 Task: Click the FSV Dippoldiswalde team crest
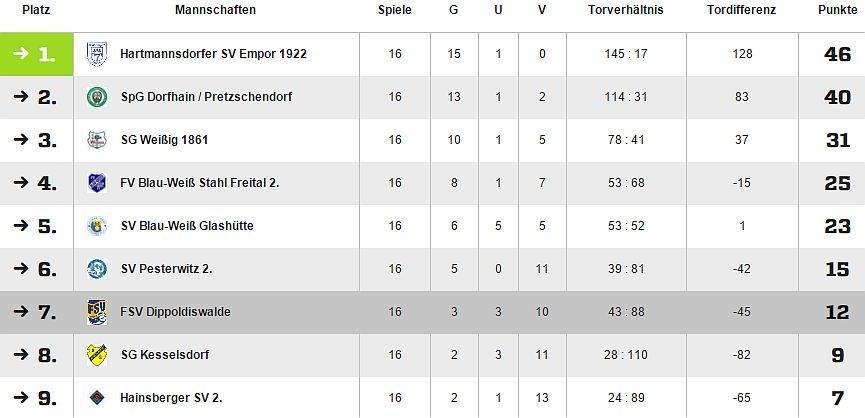96,312
